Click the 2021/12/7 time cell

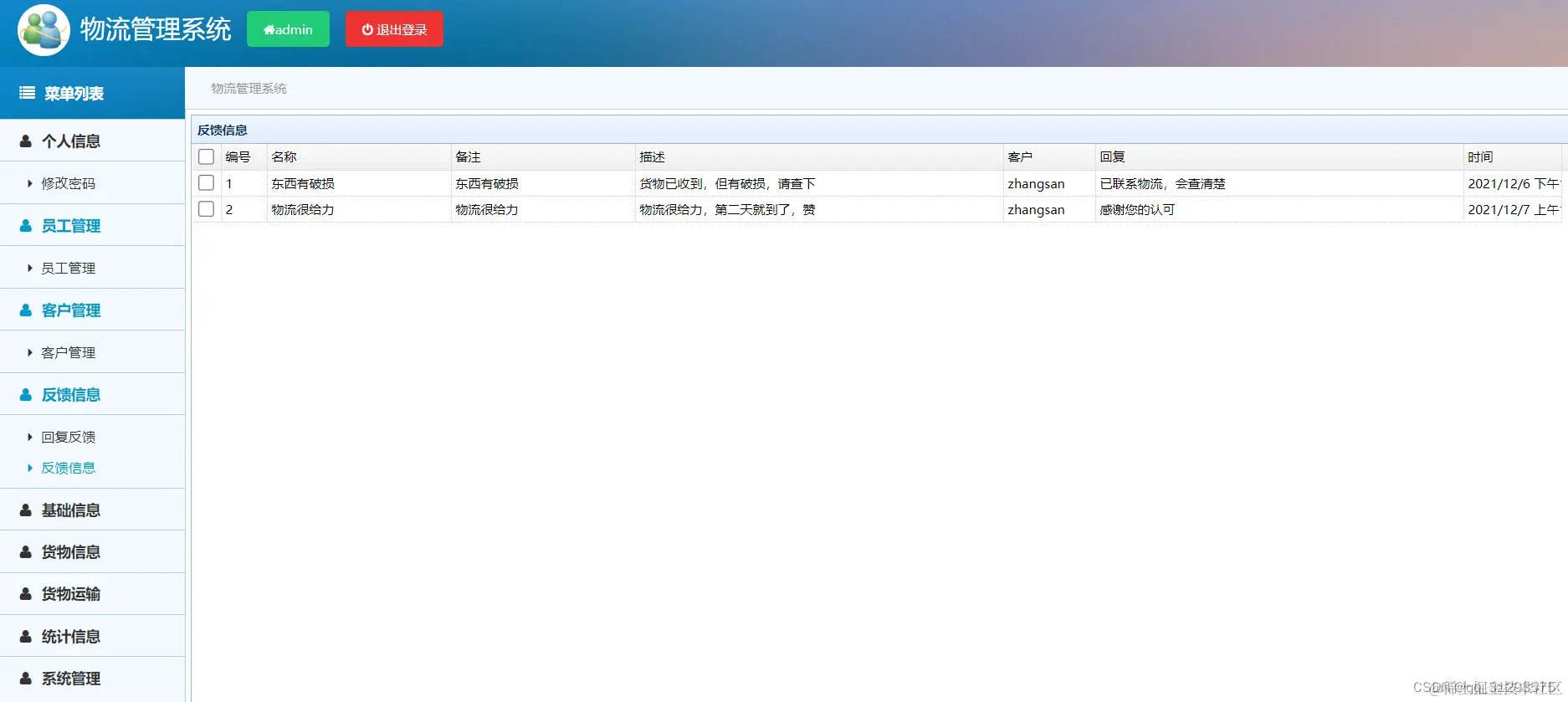point(1514,209)
